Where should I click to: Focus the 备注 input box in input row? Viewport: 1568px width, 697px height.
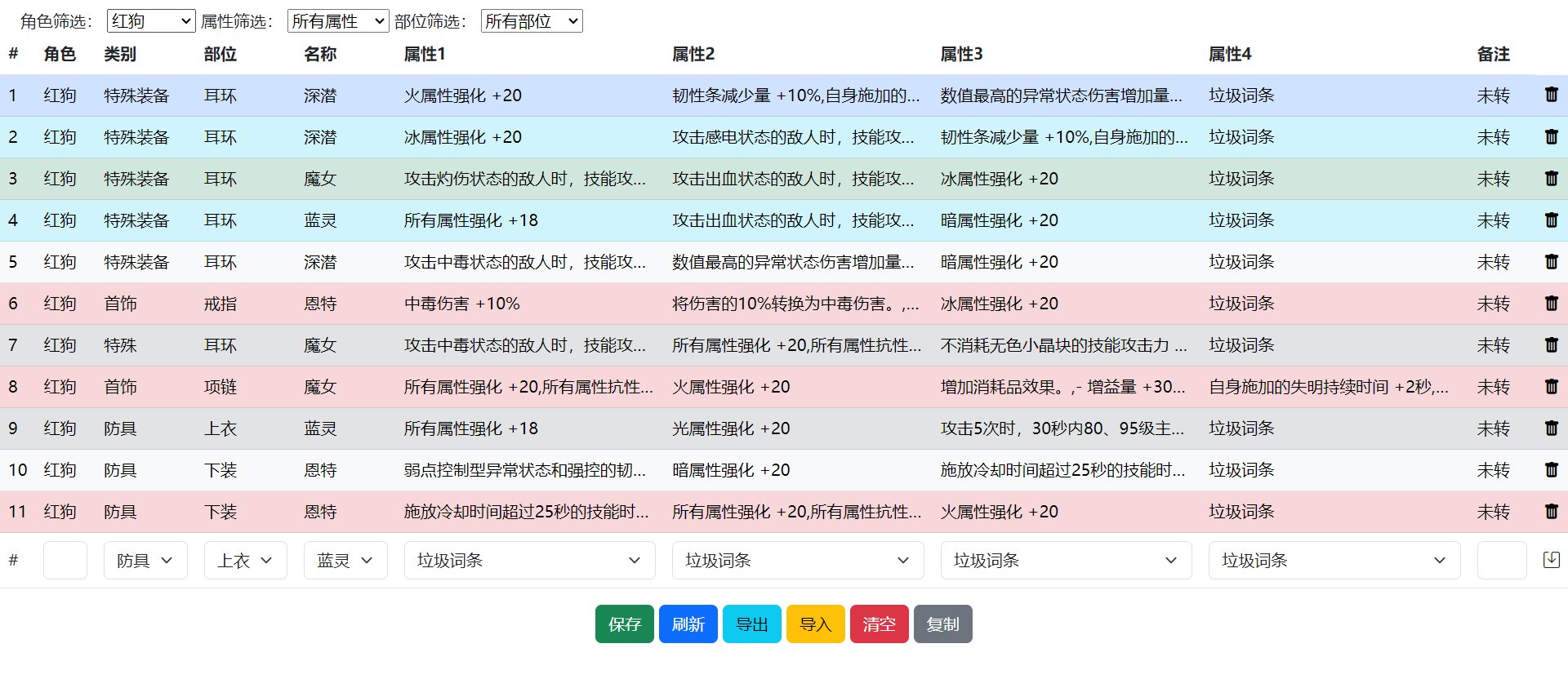click(1502, 561)
